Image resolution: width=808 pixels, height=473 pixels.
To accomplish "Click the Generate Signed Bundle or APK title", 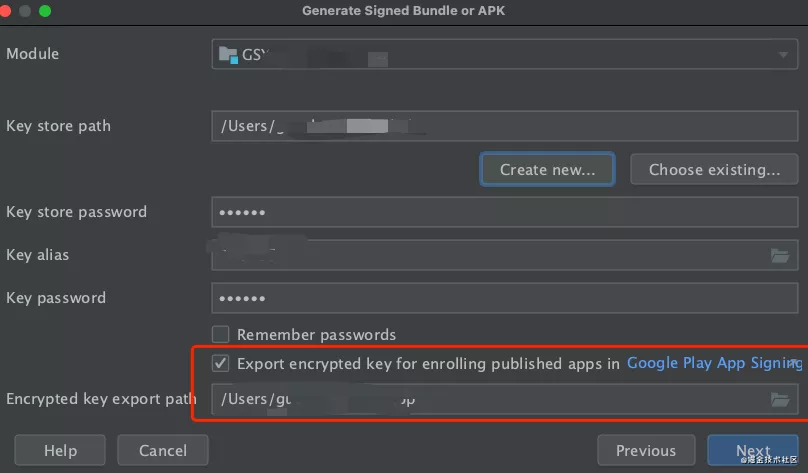I will 403,11.
